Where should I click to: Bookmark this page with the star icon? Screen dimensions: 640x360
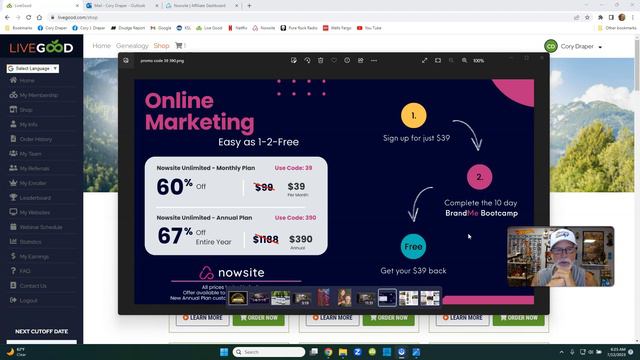[x=587, y=18]
